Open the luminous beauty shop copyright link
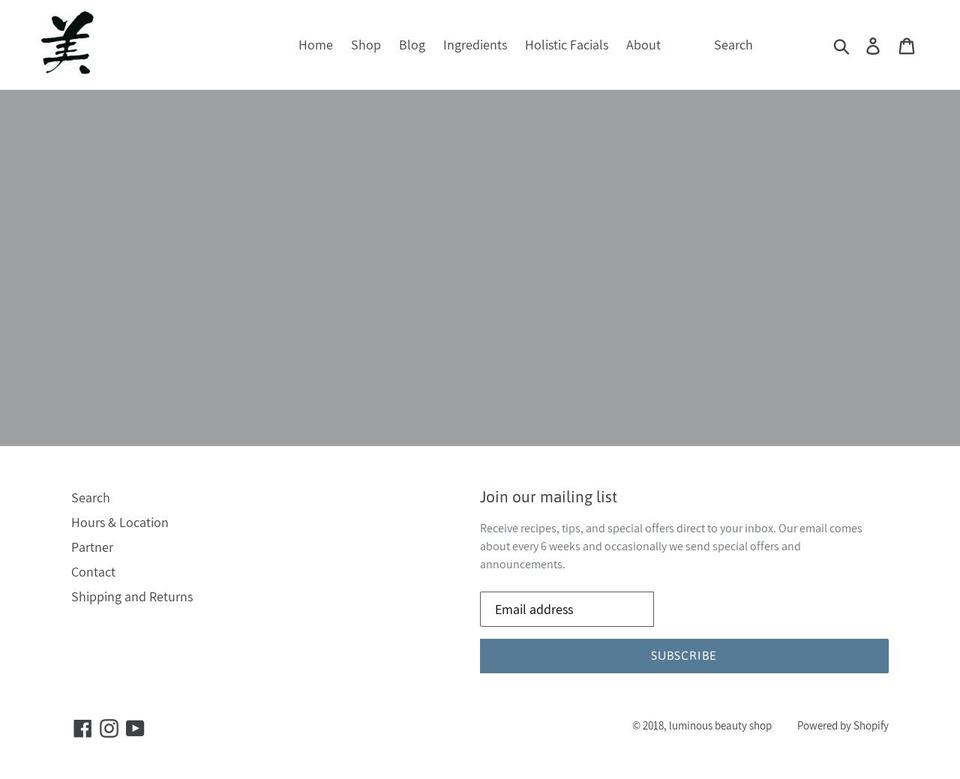This screenshot has width=960, height=779. click(x=720, y=726)
